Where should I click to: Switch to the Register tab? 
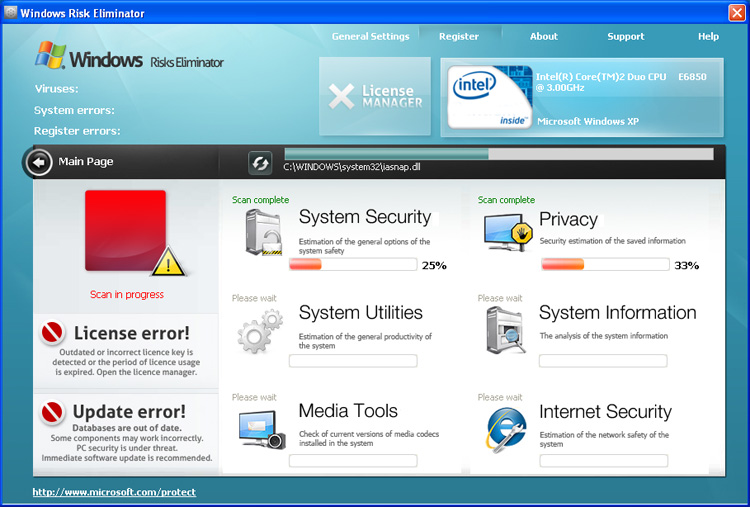[x=459, y=36]
